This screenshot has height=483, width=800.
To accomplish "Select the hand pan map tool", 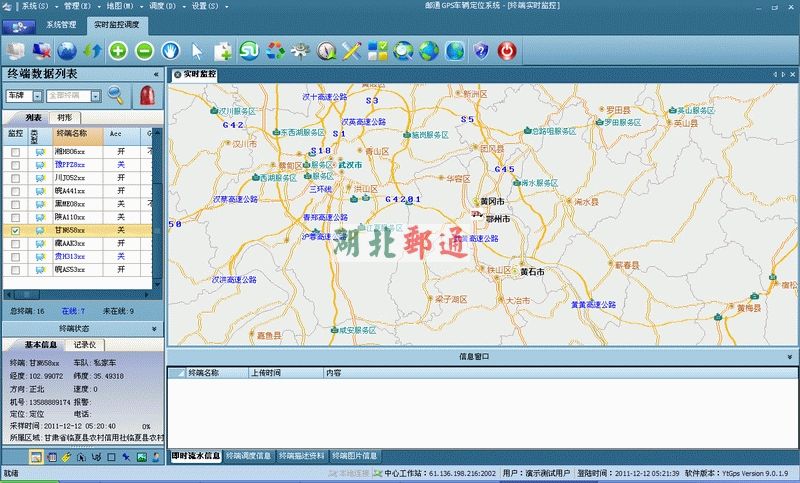I will point(171,50).
